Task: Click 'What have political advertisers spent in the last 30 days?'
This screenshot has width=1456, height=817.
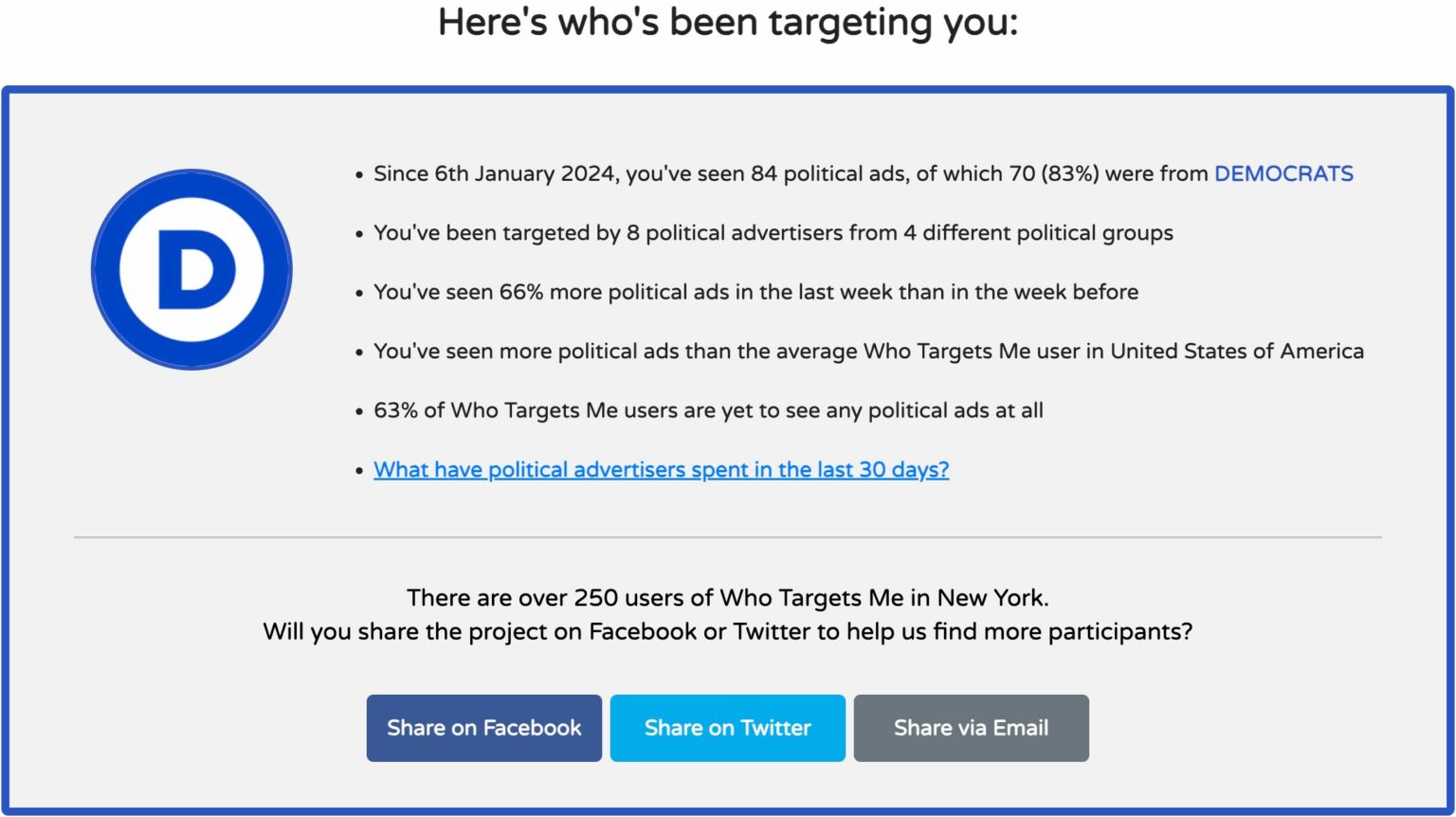Action: [661, 469]
